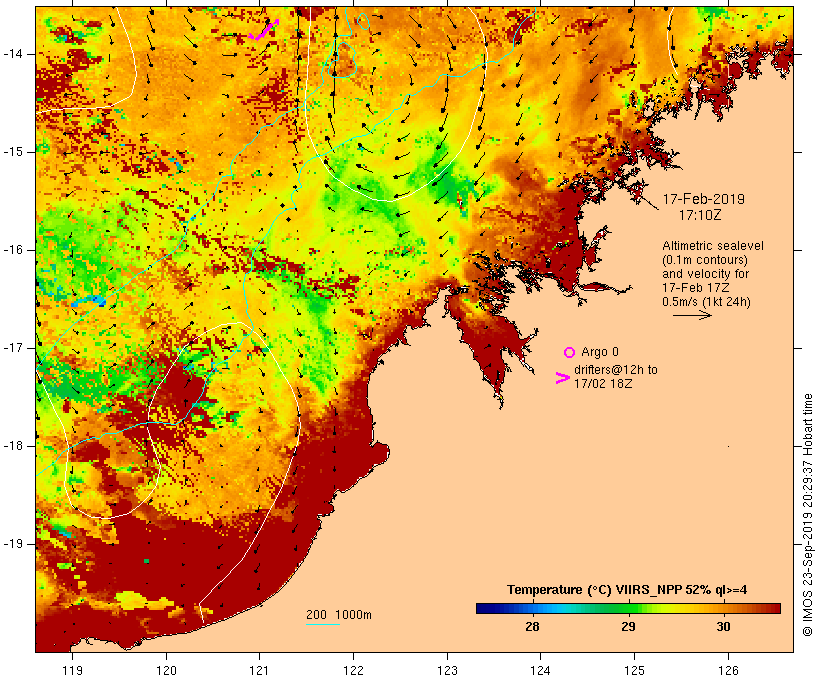Click the time label 17:10Z

700,215
